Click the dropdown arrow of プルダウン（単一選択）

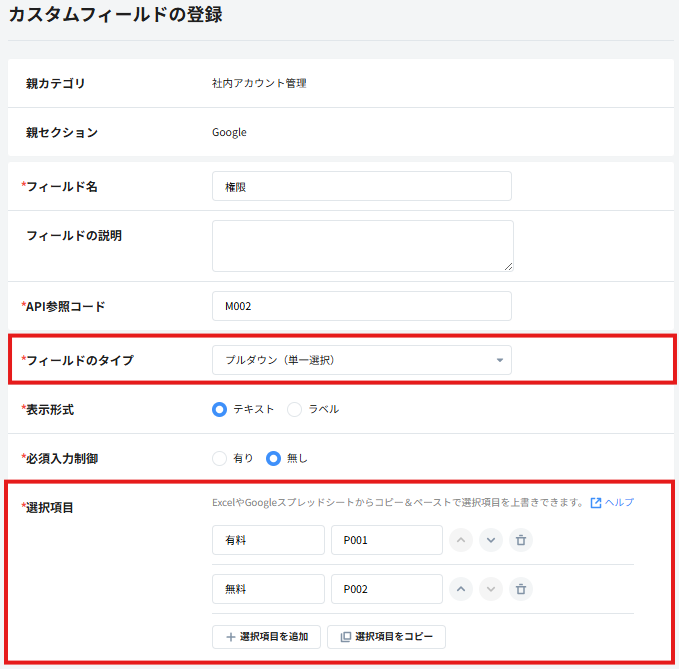coord(500,360)
